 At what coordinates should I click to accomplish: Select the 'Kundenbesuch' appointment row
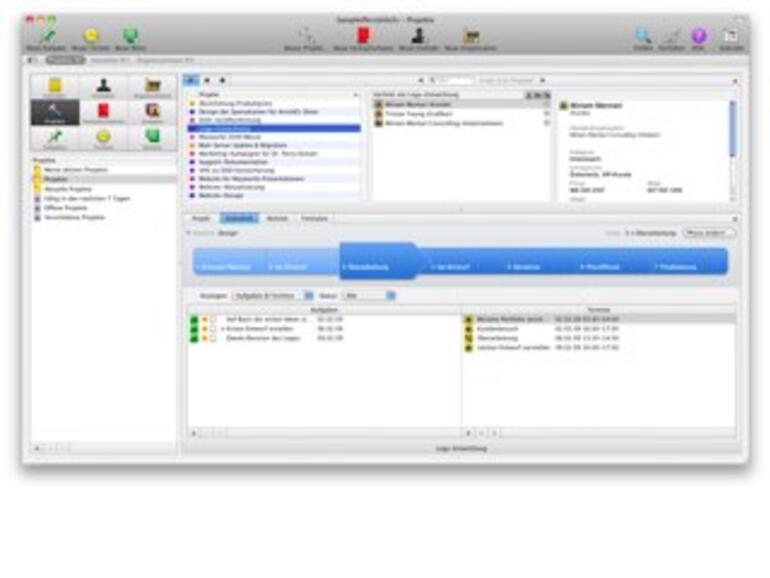(x=599, y=329)
